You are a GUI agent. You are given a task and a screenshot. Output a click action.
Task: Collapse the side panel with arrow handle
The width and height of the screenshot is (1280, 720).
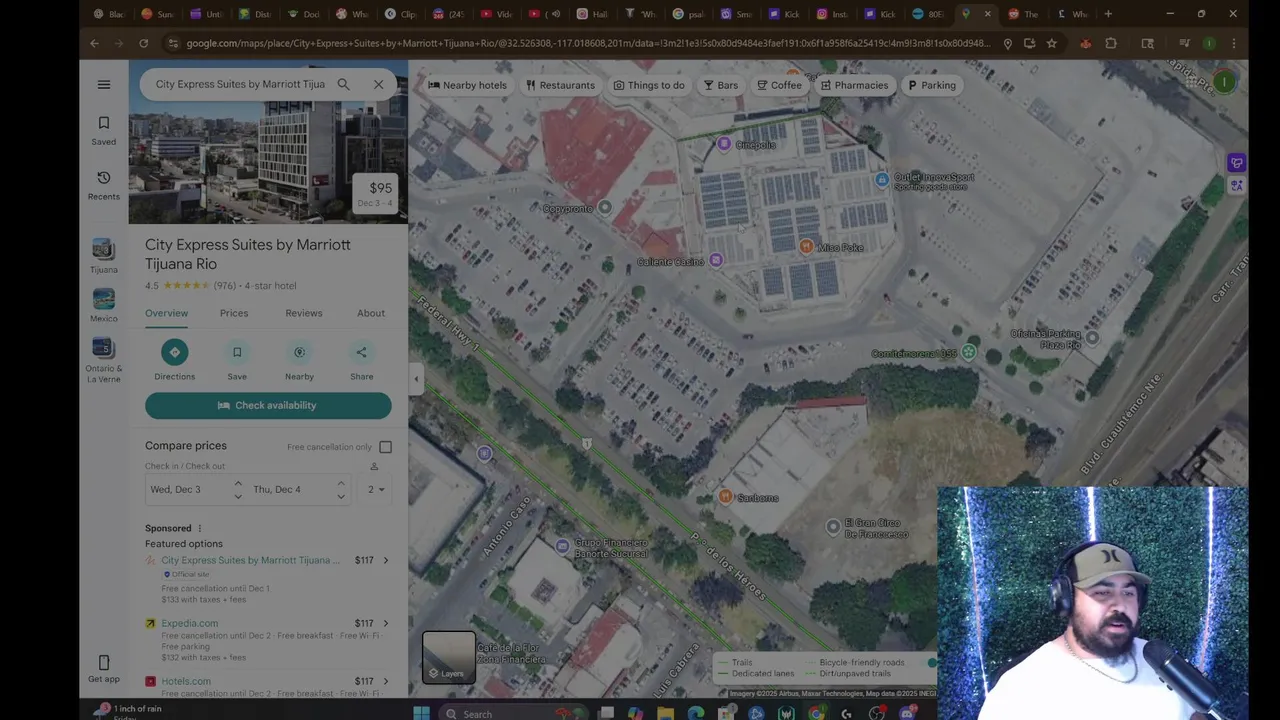(x=416, y=379)
